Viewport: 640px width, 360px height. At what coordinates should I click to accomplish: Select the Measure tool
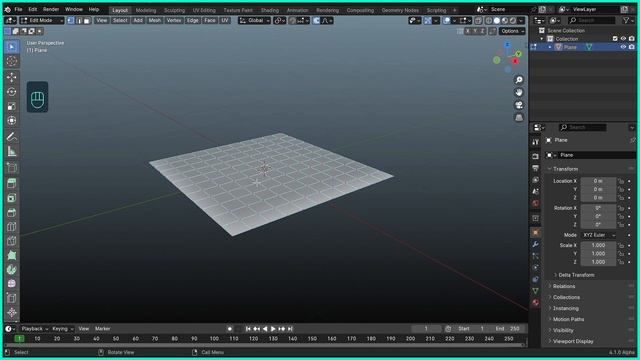(12, 151)
